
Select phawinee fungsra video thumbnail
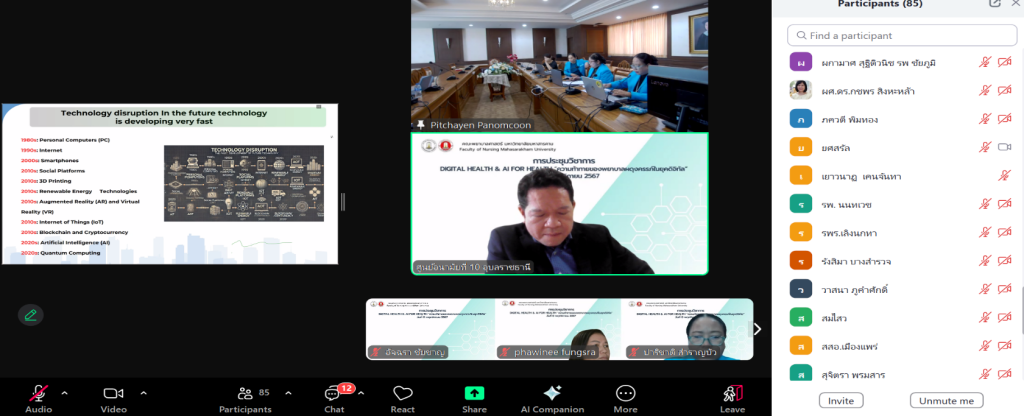click(x=557, y=329)
